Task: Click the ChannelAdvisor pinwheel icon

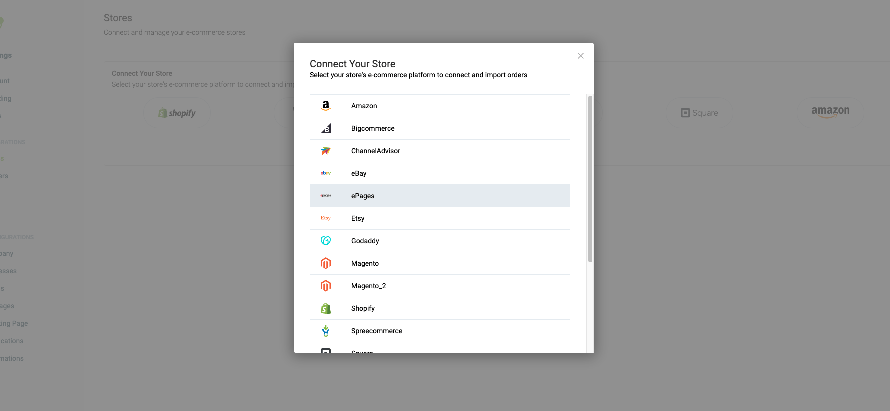Action: click(x=325, y=151)
